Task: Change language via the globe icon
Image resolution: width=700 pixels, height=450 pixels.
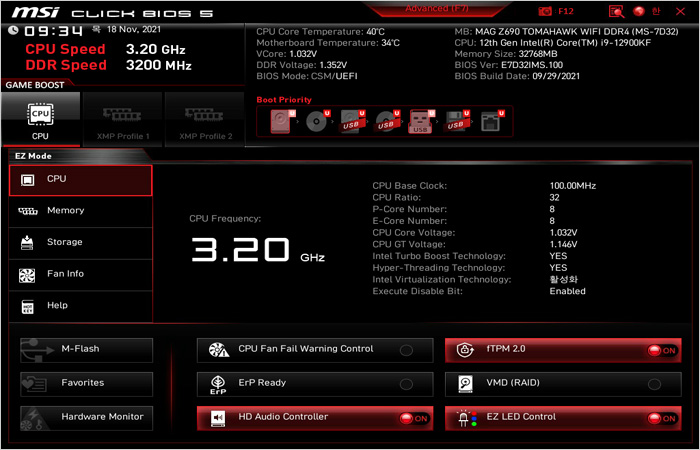Action: (639, 12)
